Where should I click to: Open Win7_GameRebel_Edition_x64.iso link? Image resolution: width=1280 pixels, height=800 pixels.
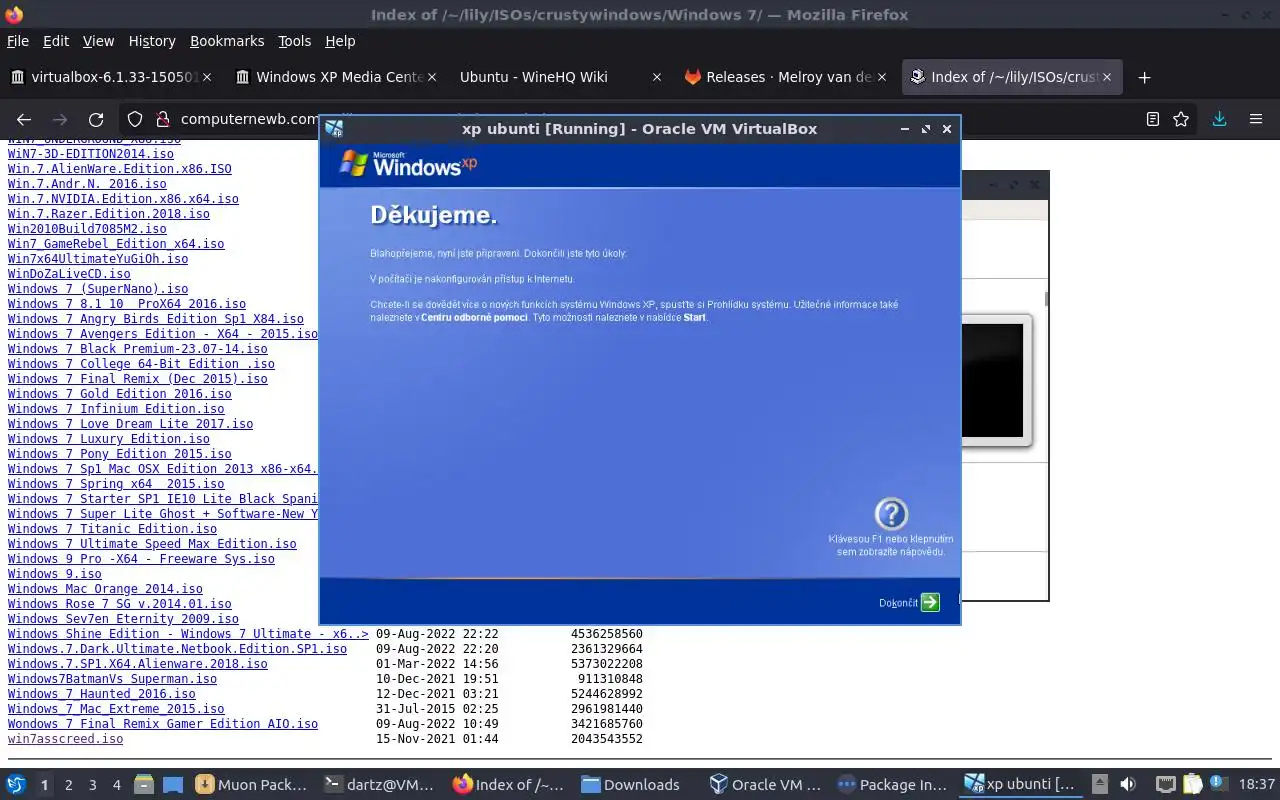116,244
